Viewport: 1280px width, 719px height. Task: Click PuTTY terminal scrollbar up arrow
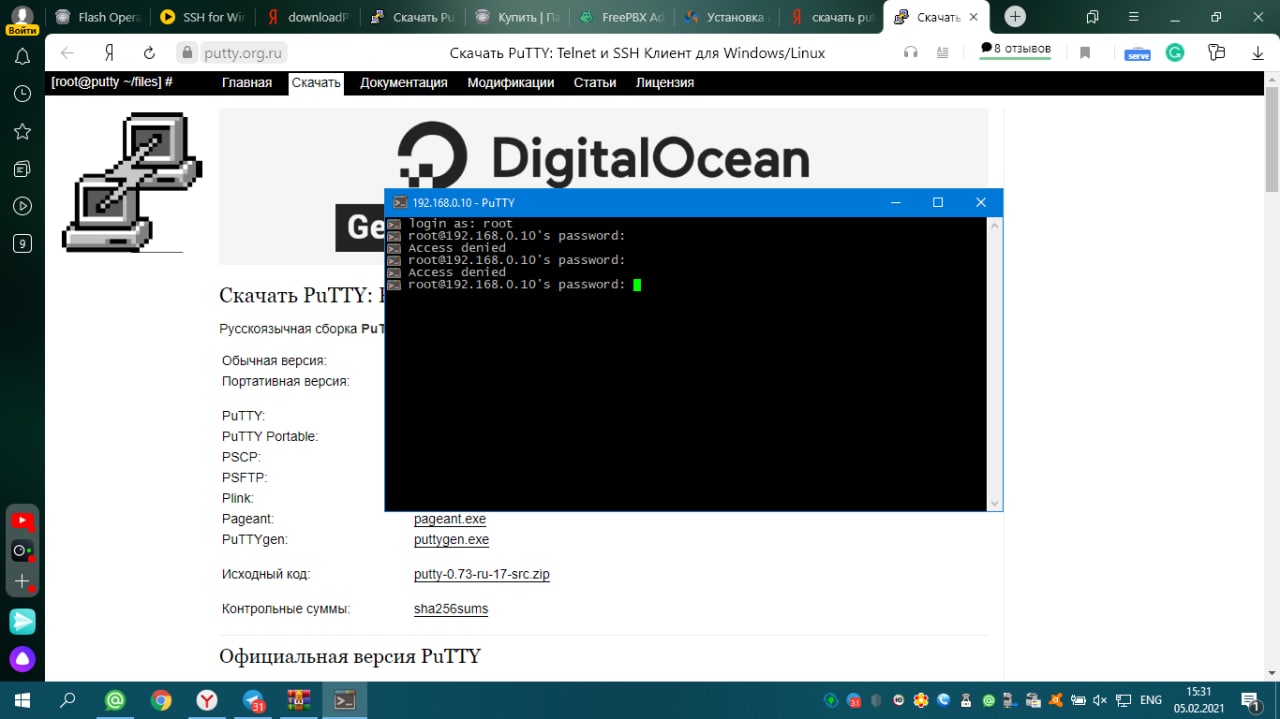coord(994,226)
